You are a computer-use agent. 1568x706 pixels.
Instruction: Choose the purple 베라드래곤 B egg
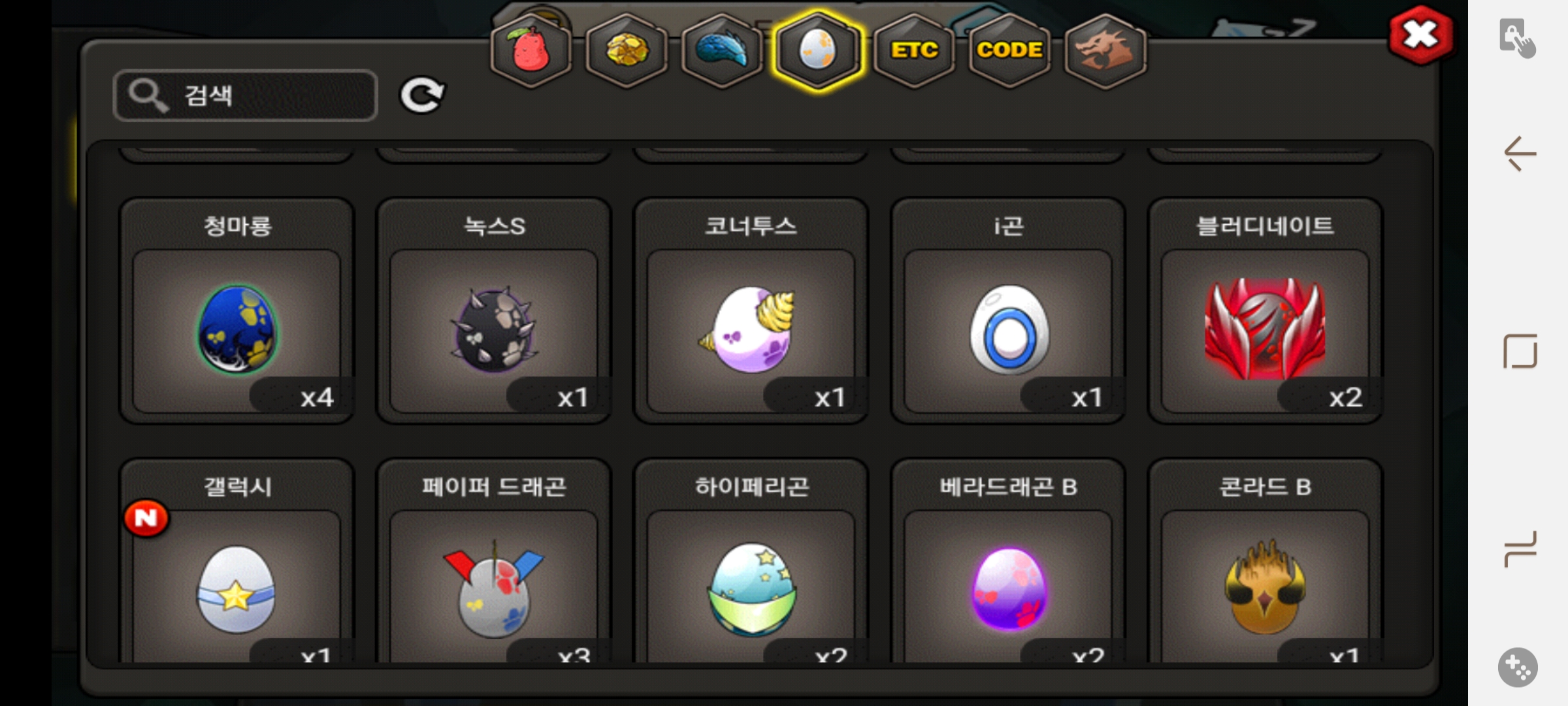click(x=1008, y=562)
